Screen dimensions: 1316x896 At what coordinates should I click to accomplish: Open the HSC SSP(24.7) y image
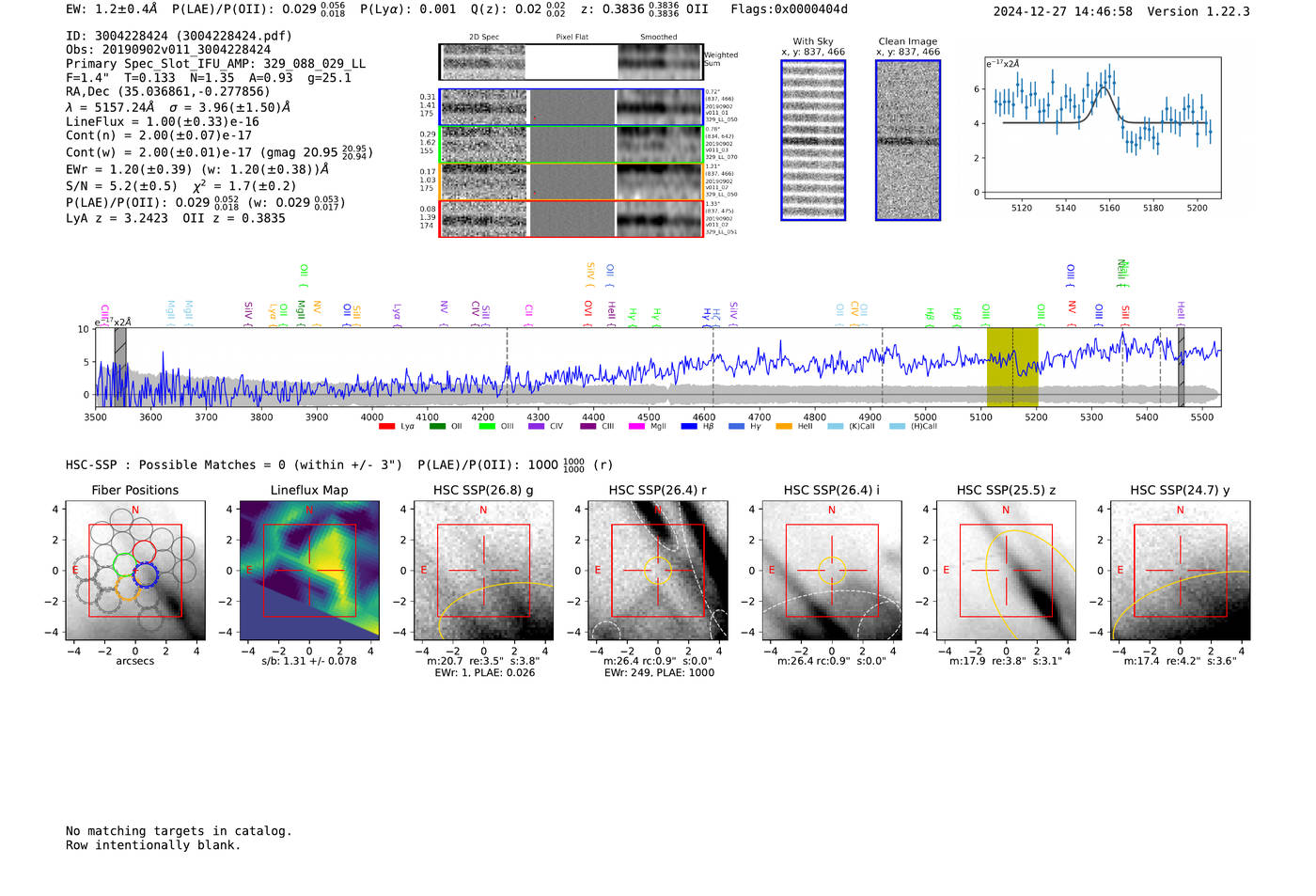pyautogui.click(x=1180, y=571)
